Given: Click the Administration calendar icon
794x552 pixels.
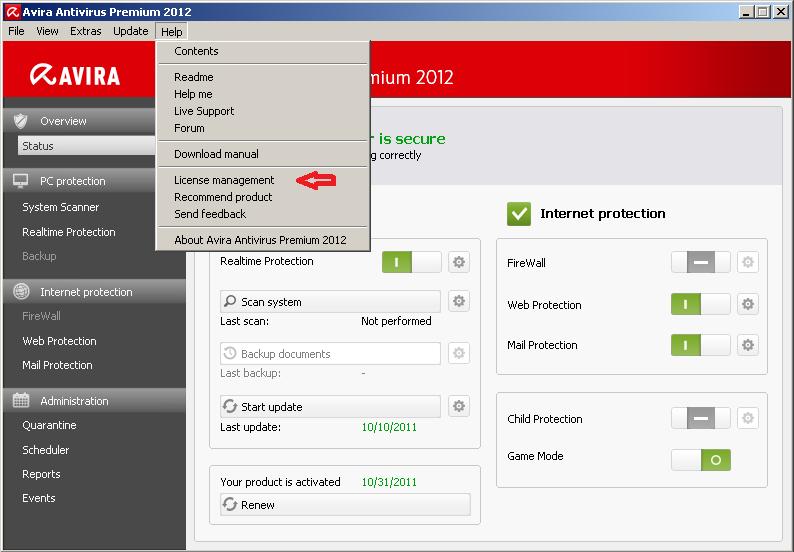Looking at the screenshot, I should [21, 400].
